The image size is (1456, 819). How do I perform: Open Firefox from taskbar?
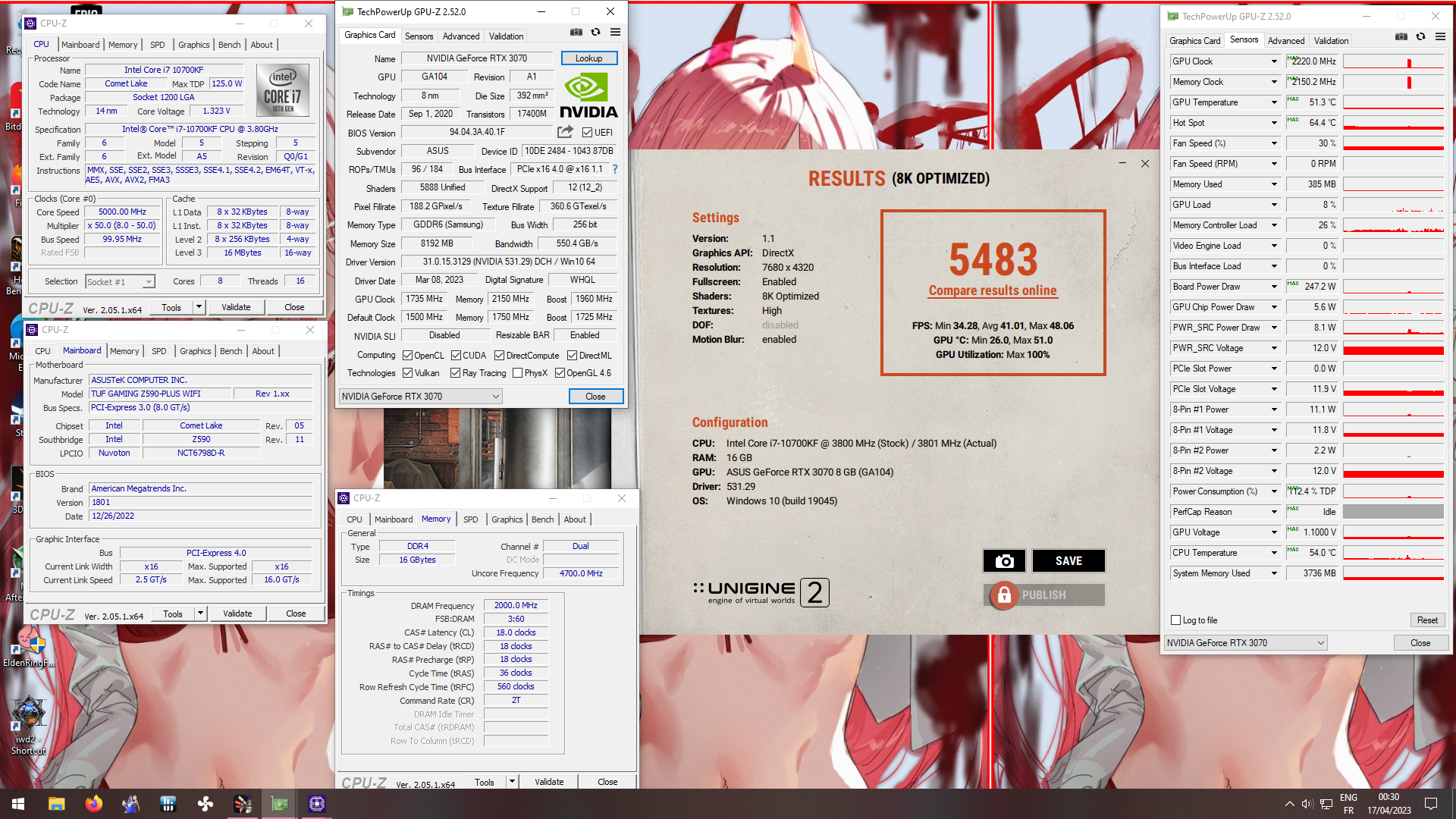click(93, 804)
